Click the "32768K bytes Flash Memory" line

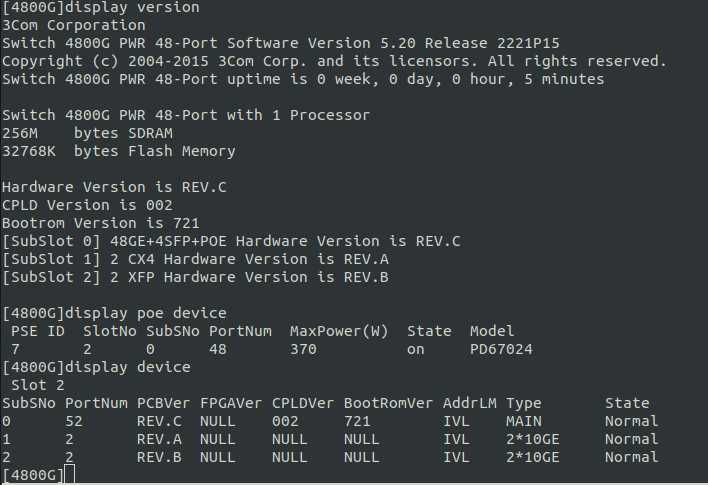coord(118,151)
